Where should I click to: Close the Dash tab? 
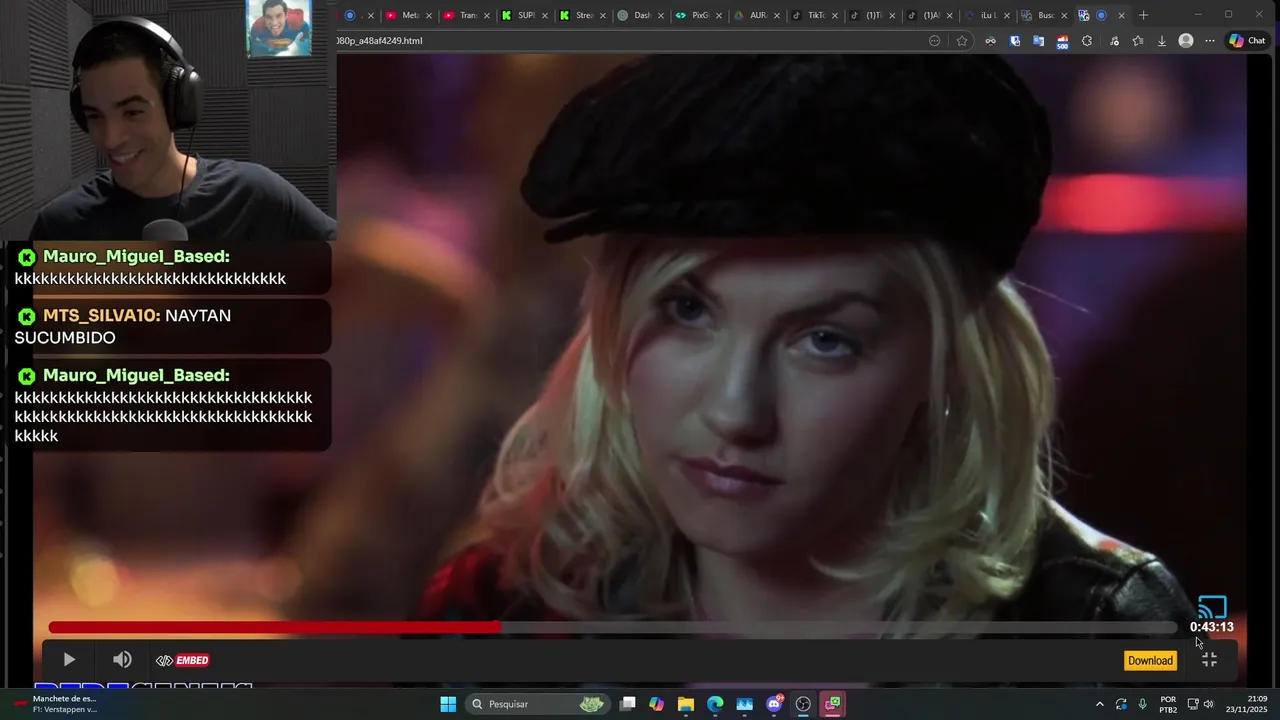661,15
